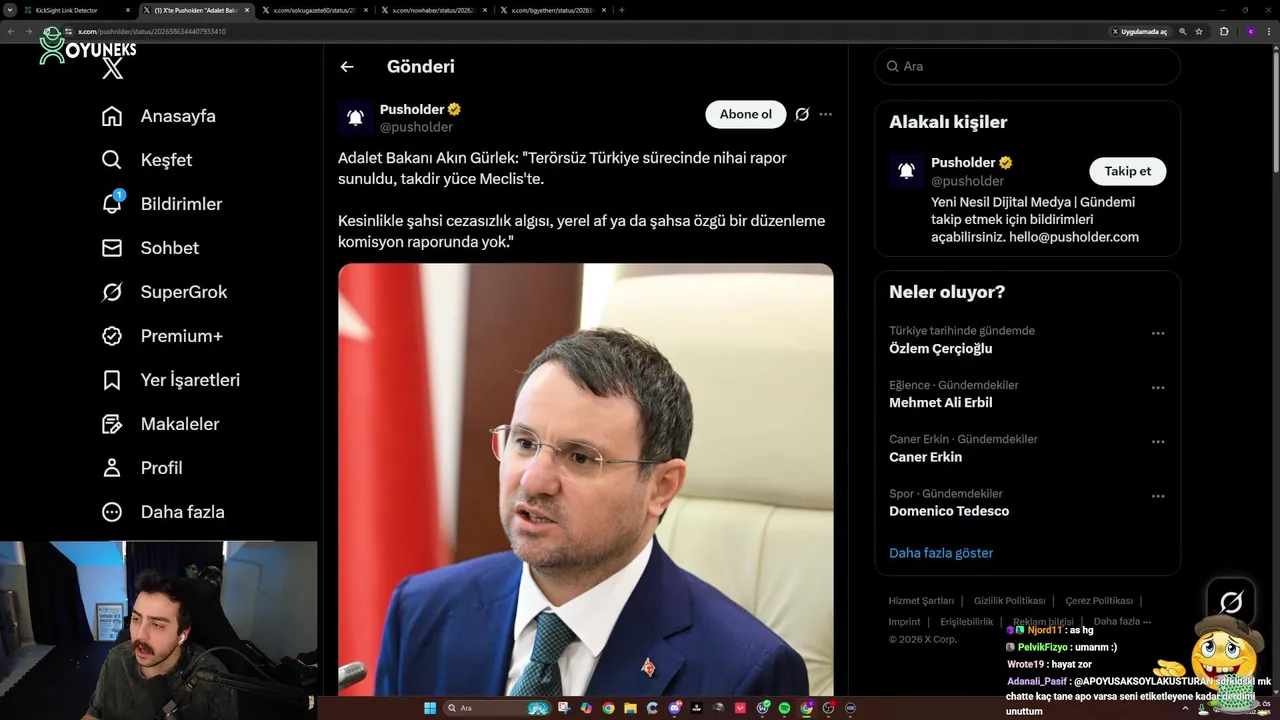Open options for Özlem Çerçioğlu trend
This screenshot has height=720, width=1280.
tap(1158, 333)
